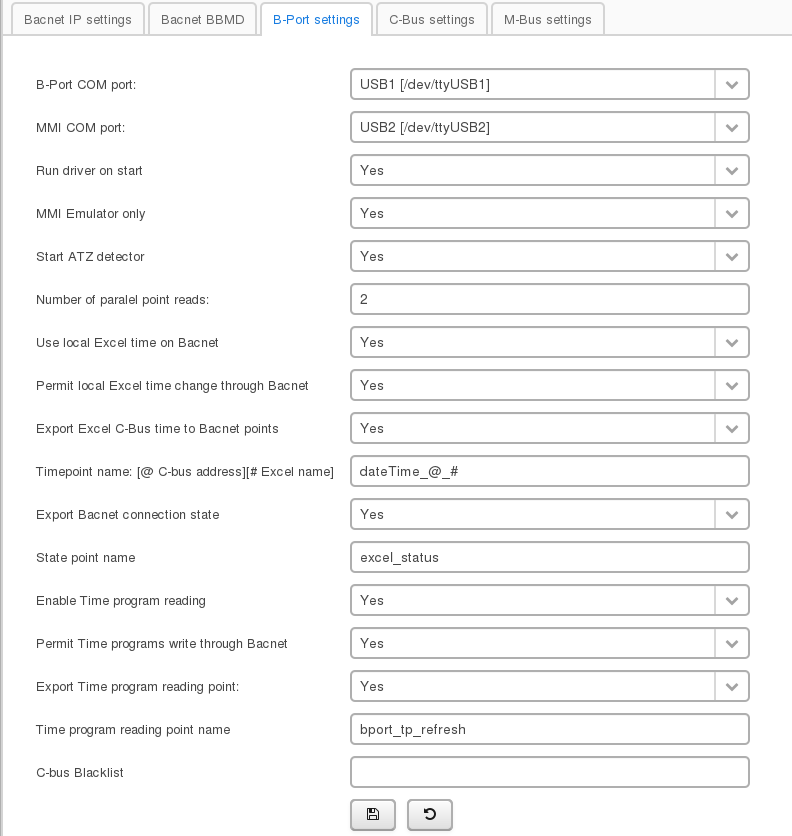Focus the State point name field
Viewport: 792px width, 836px height.
click(x=549, y=558)
